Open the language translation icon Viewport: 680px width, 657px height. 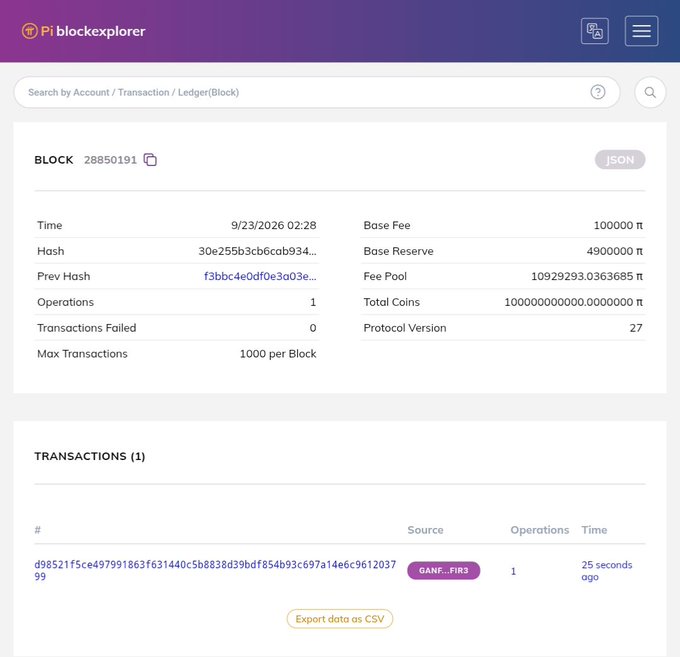click(595, 31)
